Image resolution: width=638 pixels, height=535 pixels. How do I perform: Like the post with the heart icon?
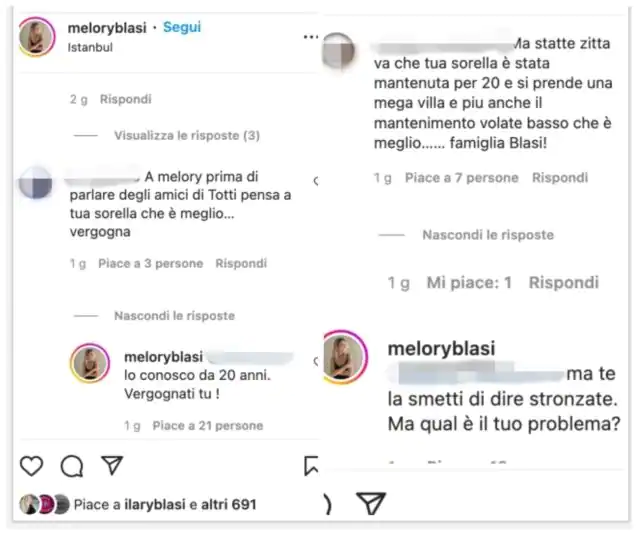coord(31,466)
